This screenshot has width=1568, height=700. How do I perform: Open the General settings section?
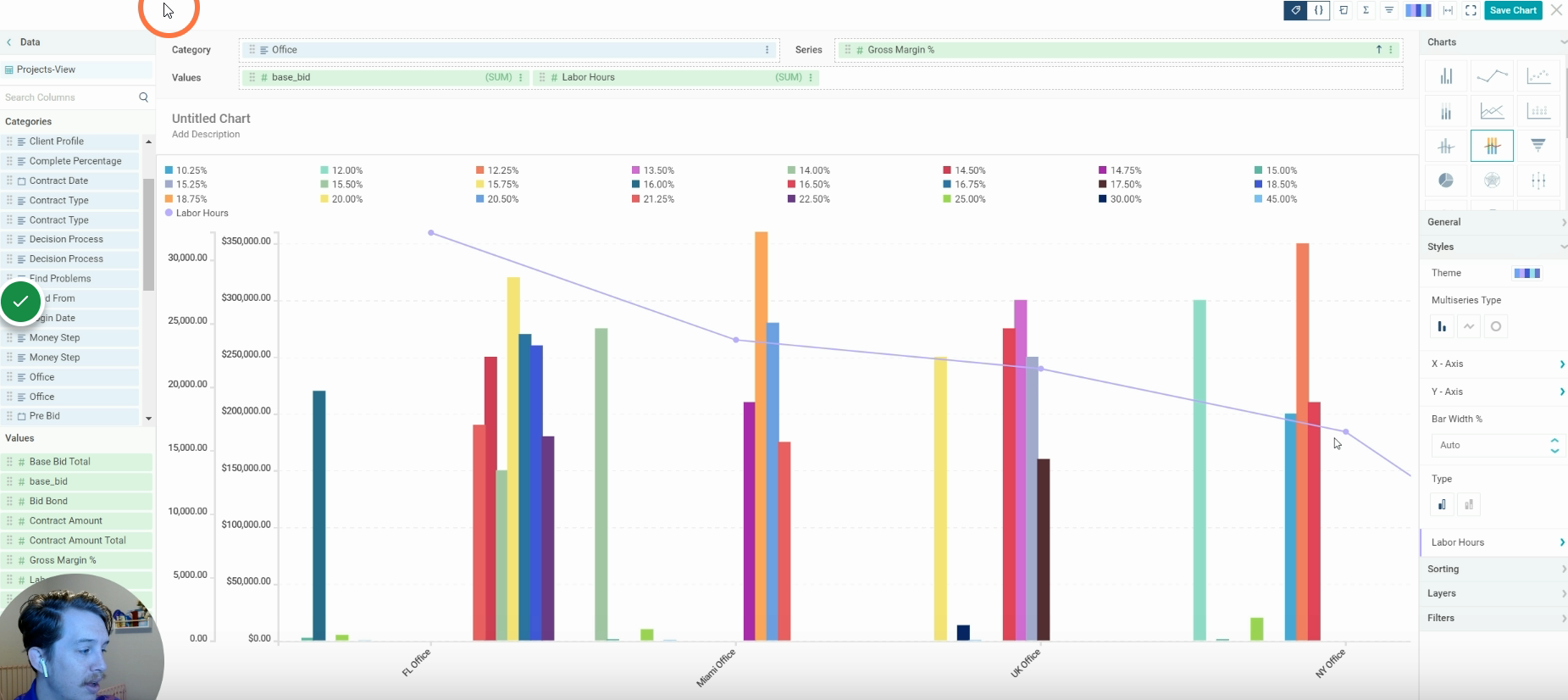click(1495, 222)
